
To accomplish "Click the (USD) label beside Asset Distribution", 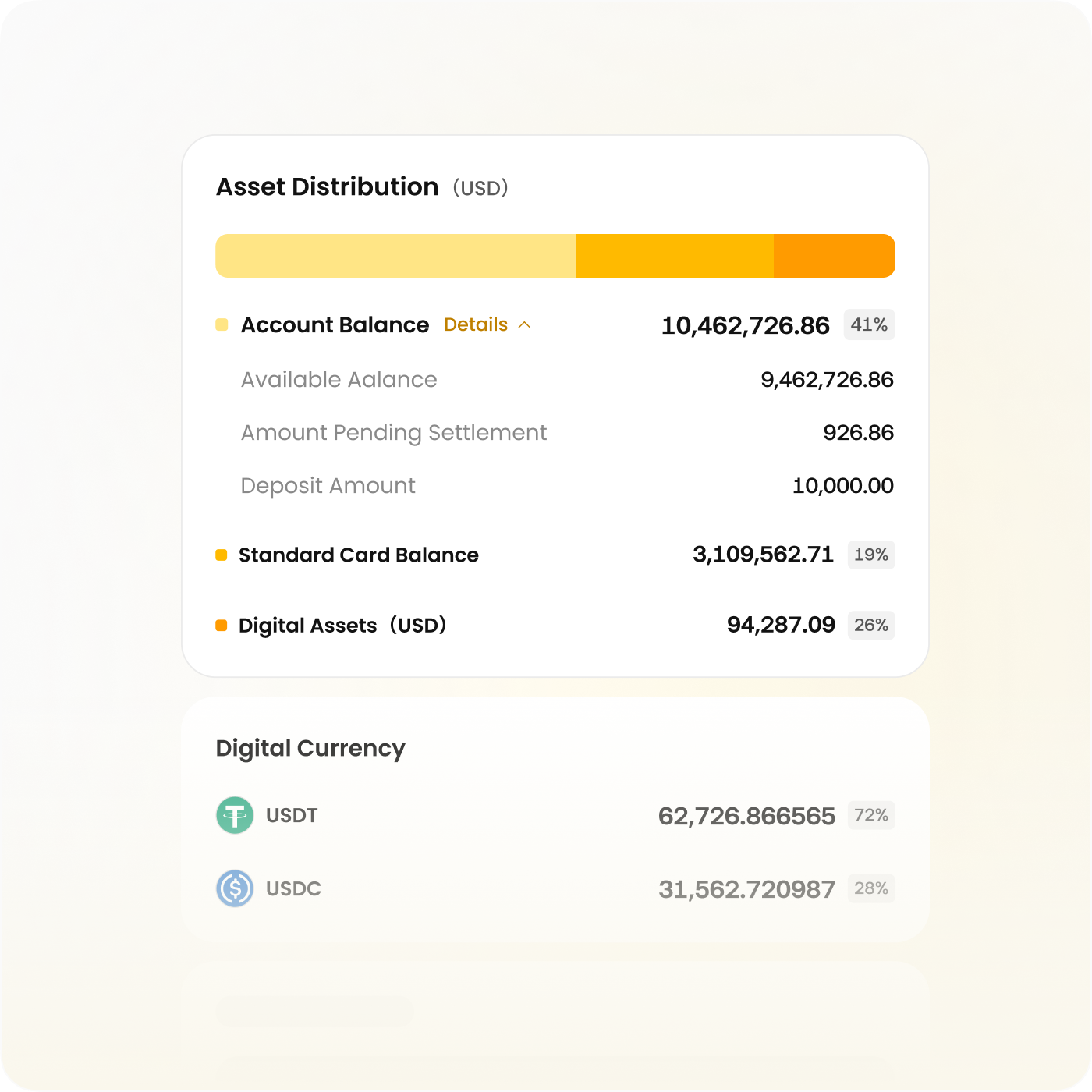I will click(480, 188).
